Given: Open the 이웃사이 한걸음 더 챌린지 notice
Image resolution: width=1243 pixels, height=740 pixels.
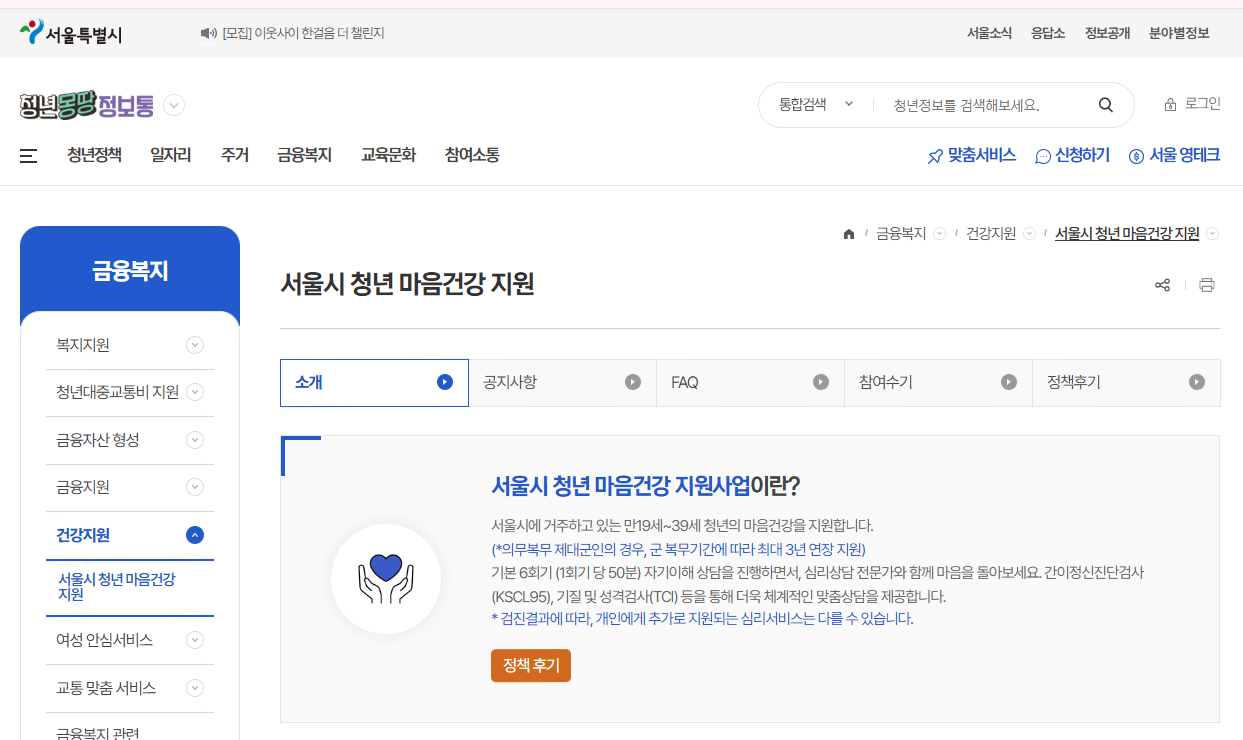Looking at the screenshot, I should (304, 33).
